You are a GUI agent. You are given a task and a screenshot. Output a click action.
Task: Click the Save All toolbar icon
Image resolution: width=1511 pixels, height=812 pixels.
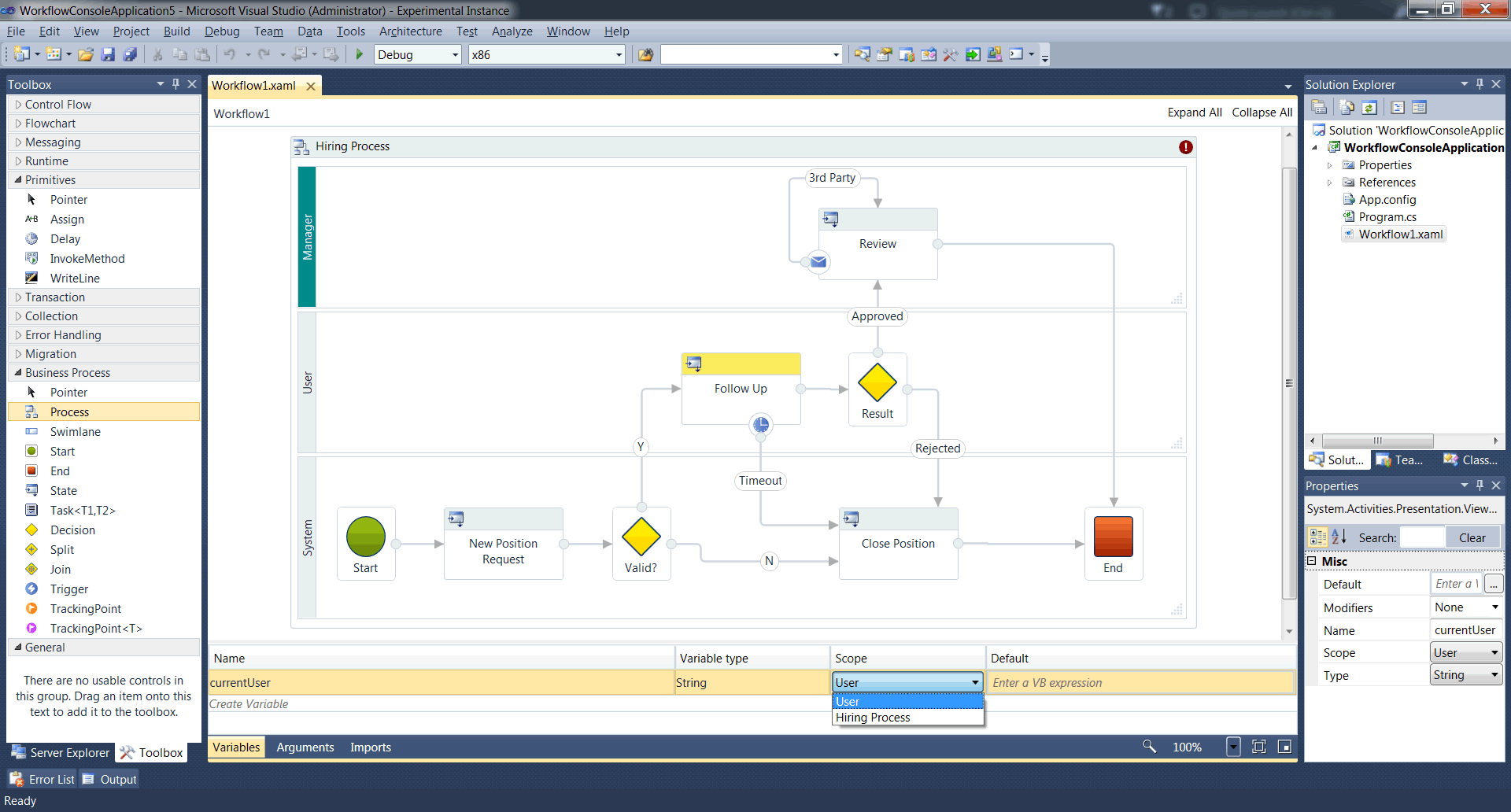tap(131, 54)
